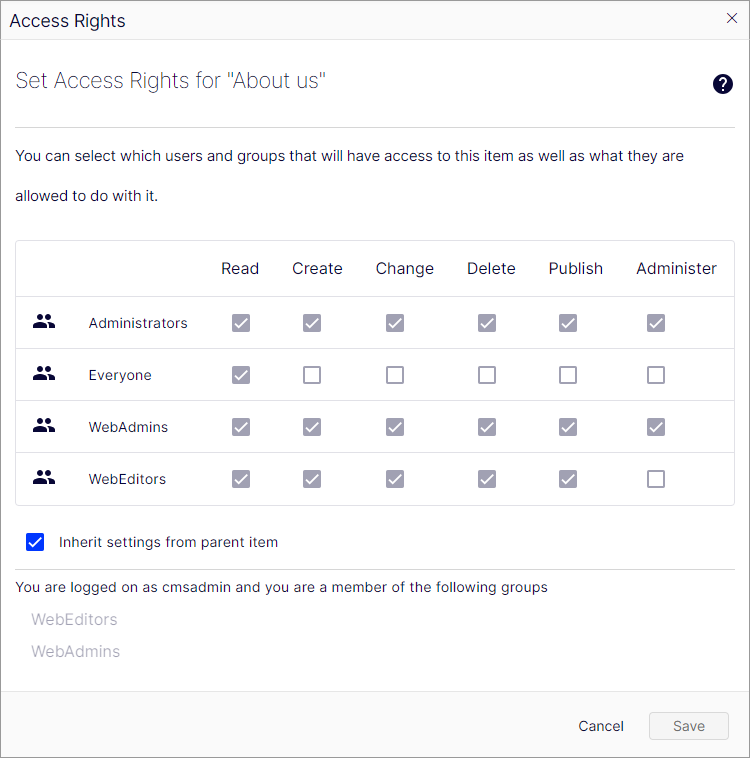Click the 'Set Access Rights for "About us"' heading
The width and height of the screenshot is (750, 758).
170,80
